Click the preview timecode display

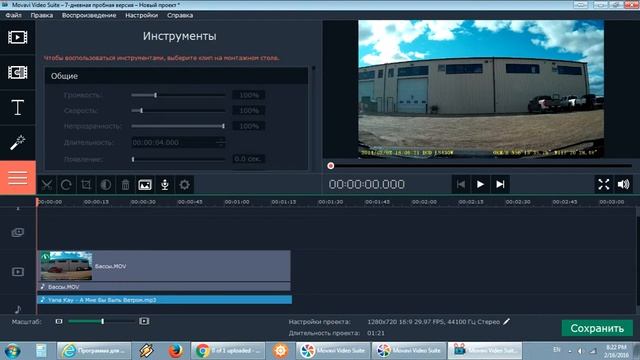[367, 184]
